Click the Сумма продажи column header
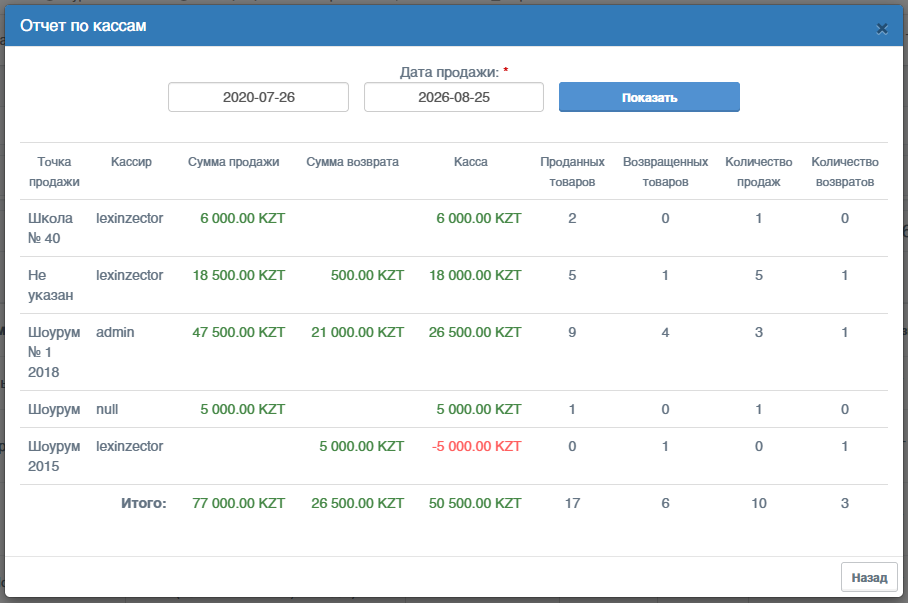 point(233,162)
